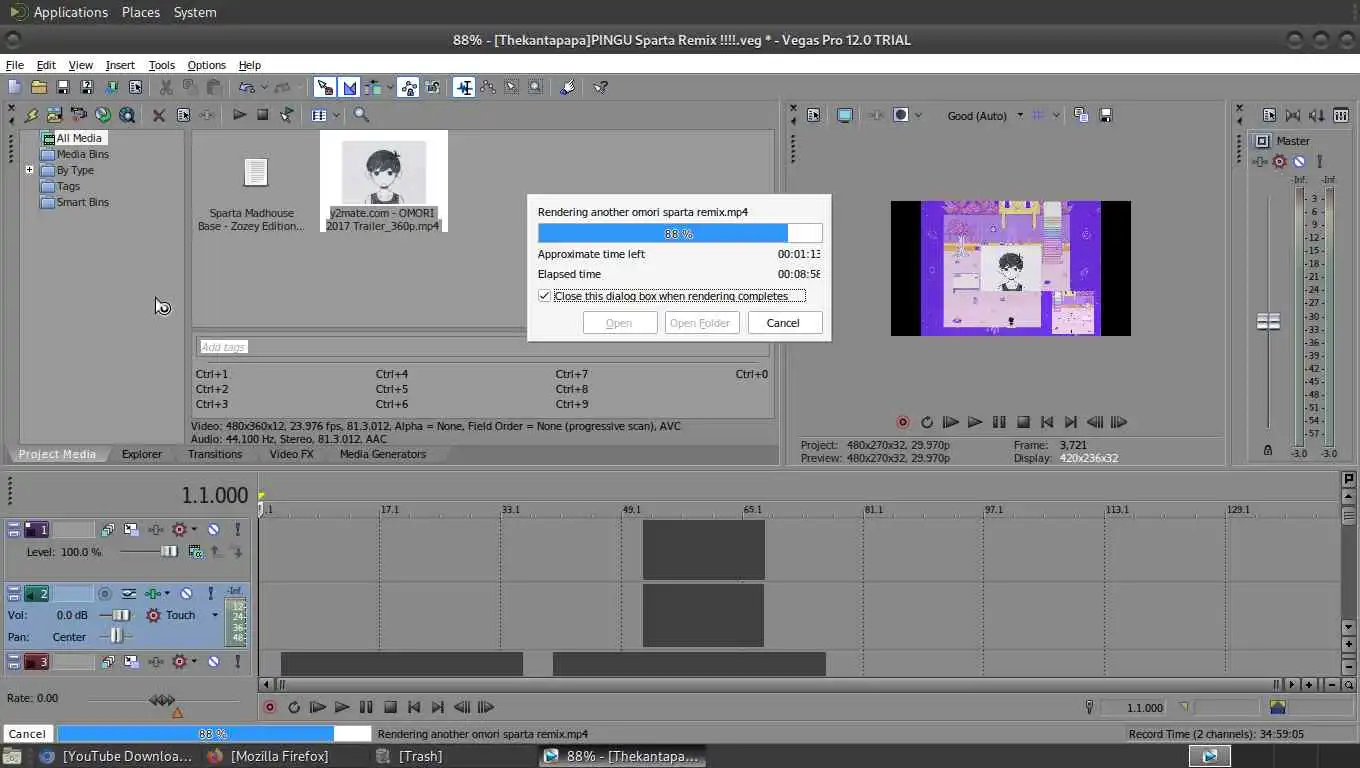Mute track 1 with the mute icon
Image resolution: width=1360 pixels, height=768 pixels.
[x=213, y=529]
